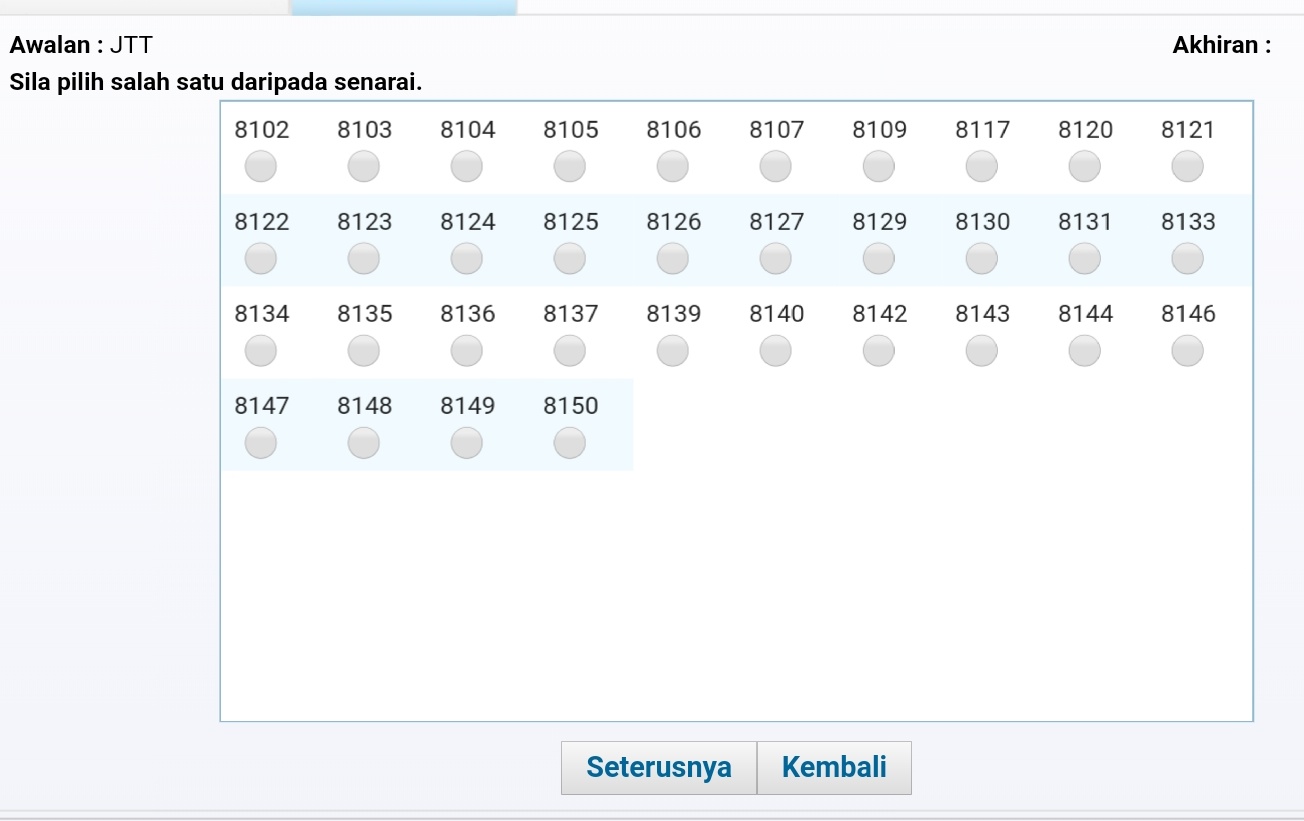Choose radio button for 8139

pyautogui.click(x=672, y=350)
